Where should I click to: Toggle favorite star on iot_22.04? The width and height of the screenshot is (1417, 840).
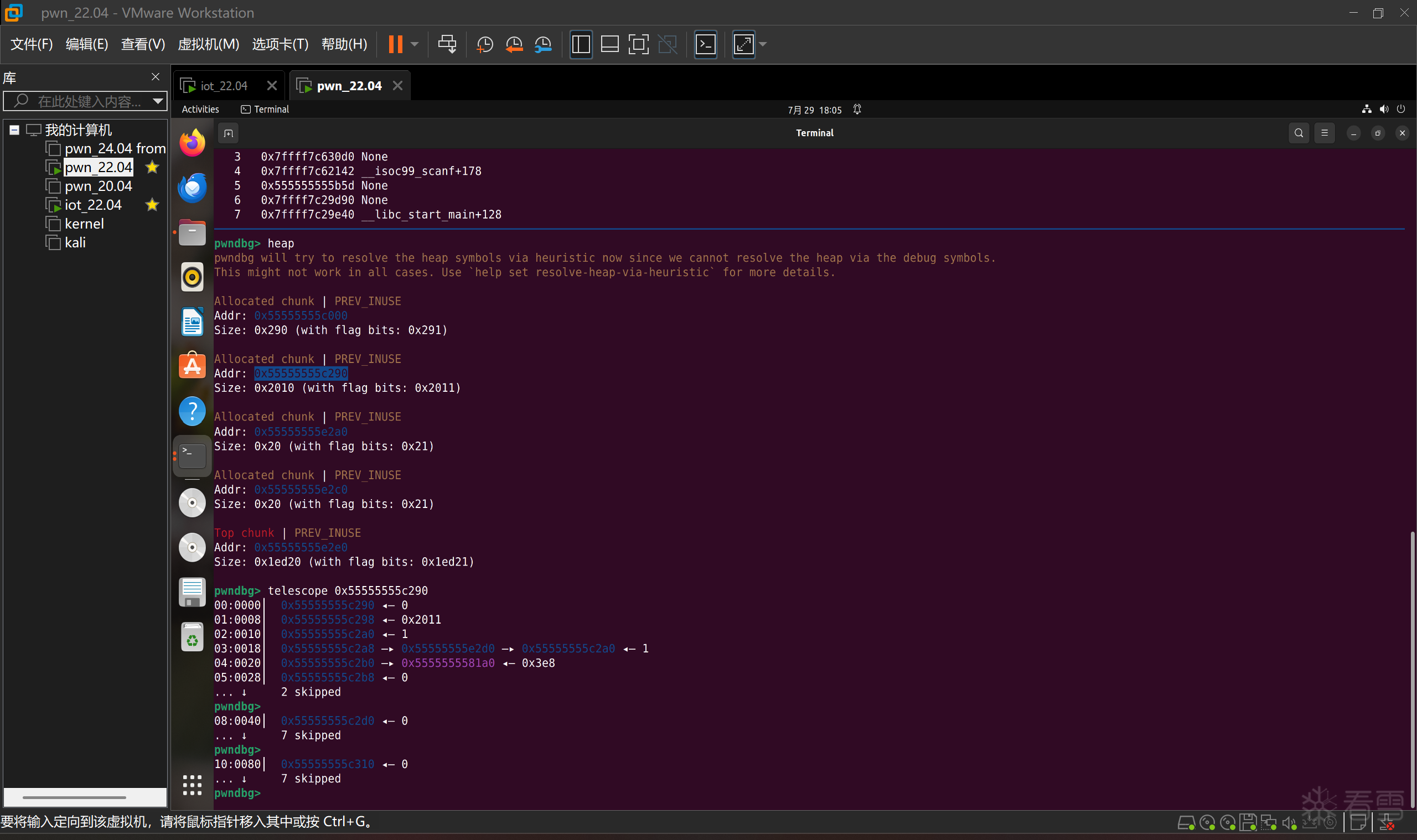(x=152, y=205)
